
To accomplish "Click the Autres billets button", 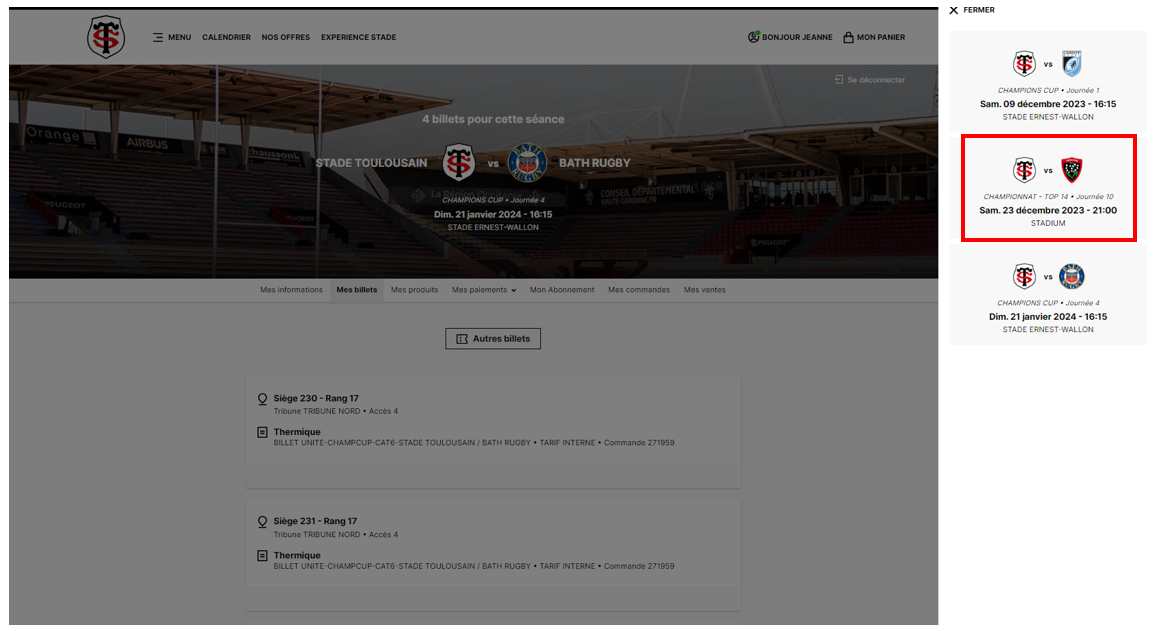I will 493,339.
